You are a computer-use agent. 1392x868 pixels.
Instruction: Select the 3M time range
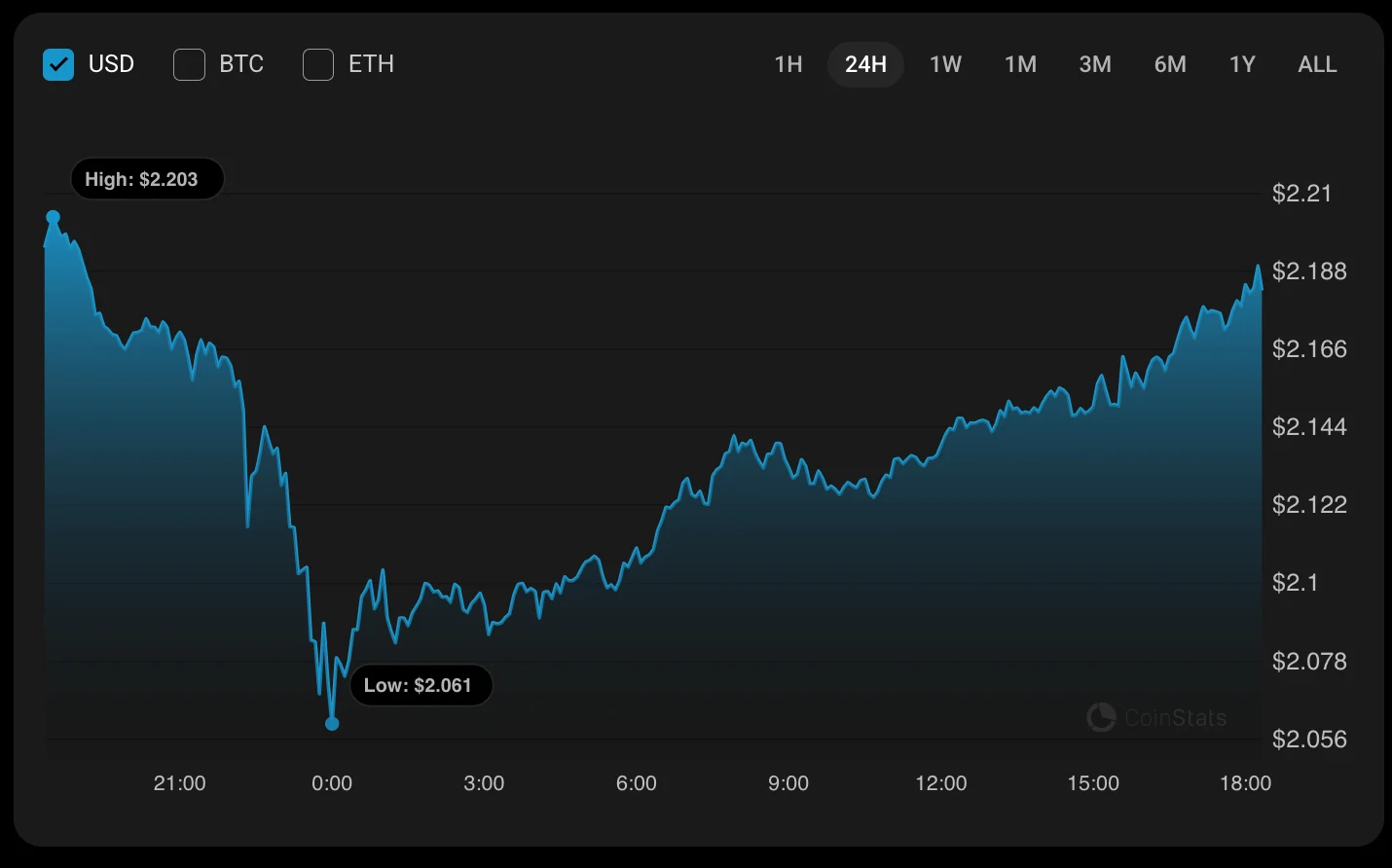1095,64
